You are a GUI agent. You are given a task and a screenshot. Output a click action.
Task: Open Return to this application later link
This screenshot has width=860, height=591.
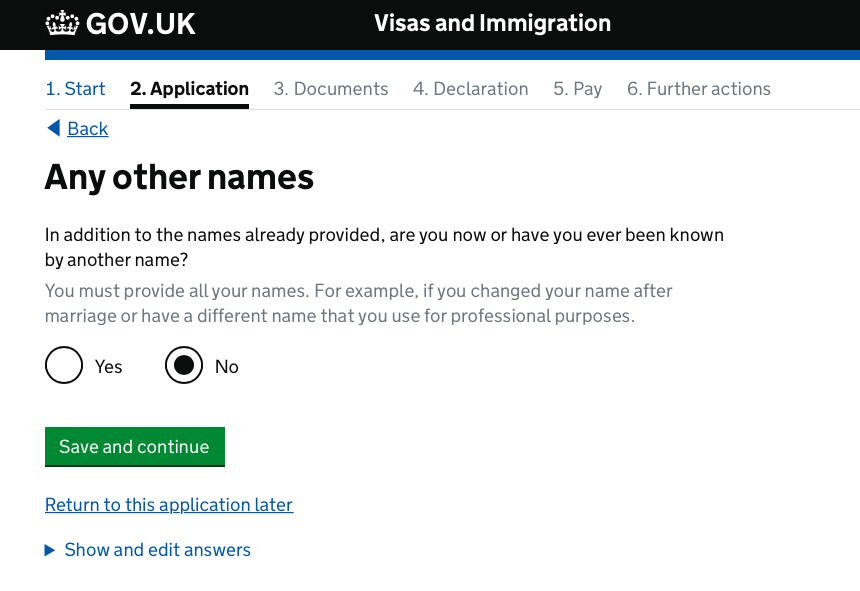click(169, 504)
